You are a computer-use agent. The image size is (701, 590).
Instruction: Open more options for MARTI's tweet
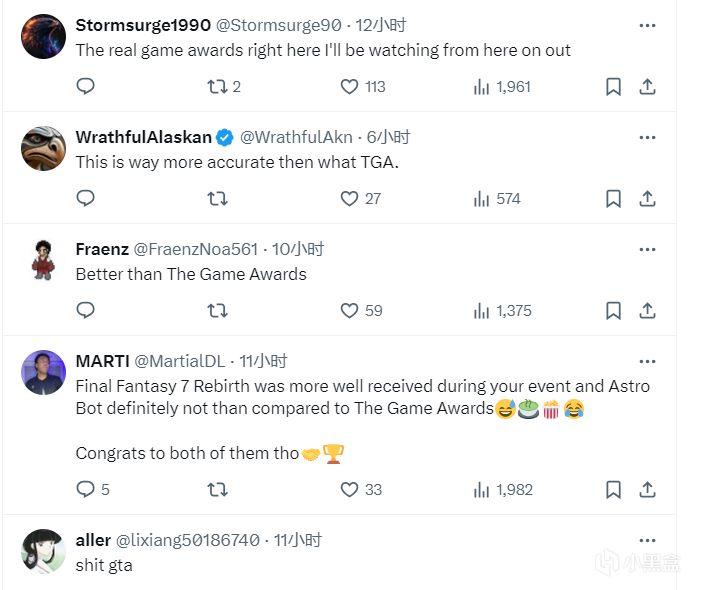[647, 361]
